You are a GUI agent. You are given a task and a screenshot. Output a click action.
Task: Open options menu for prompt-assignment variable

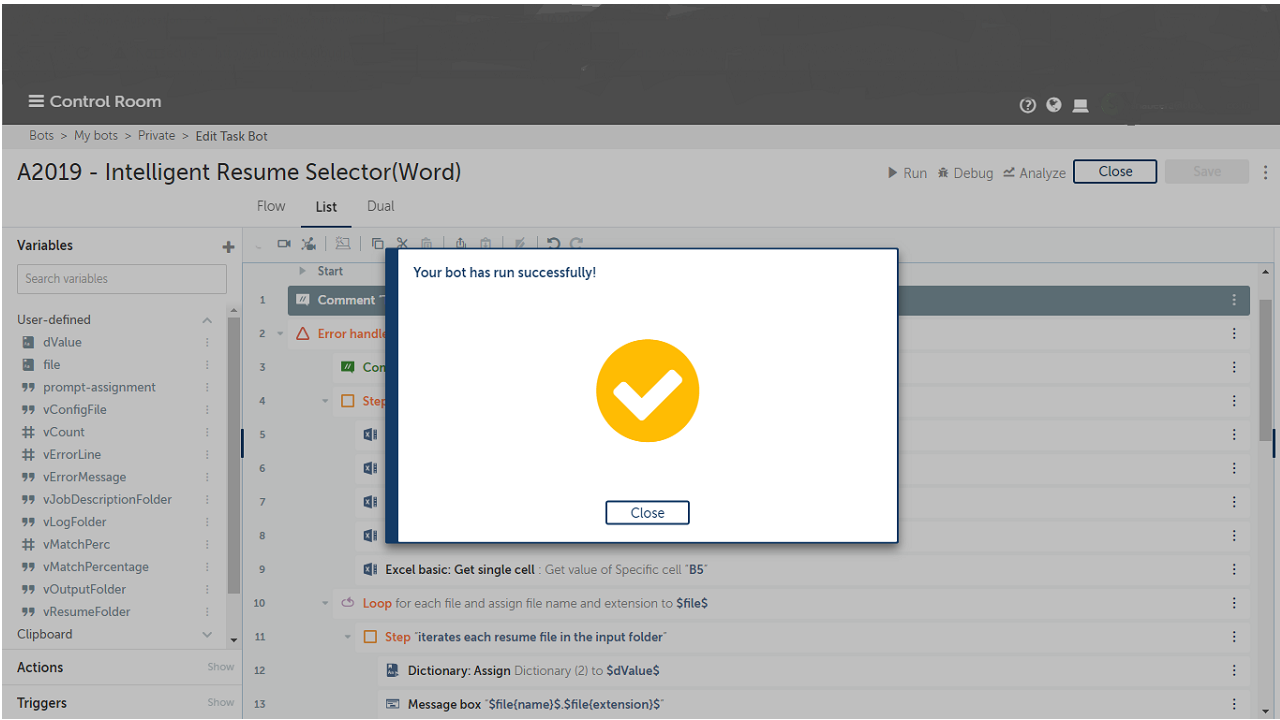(207, 387)
